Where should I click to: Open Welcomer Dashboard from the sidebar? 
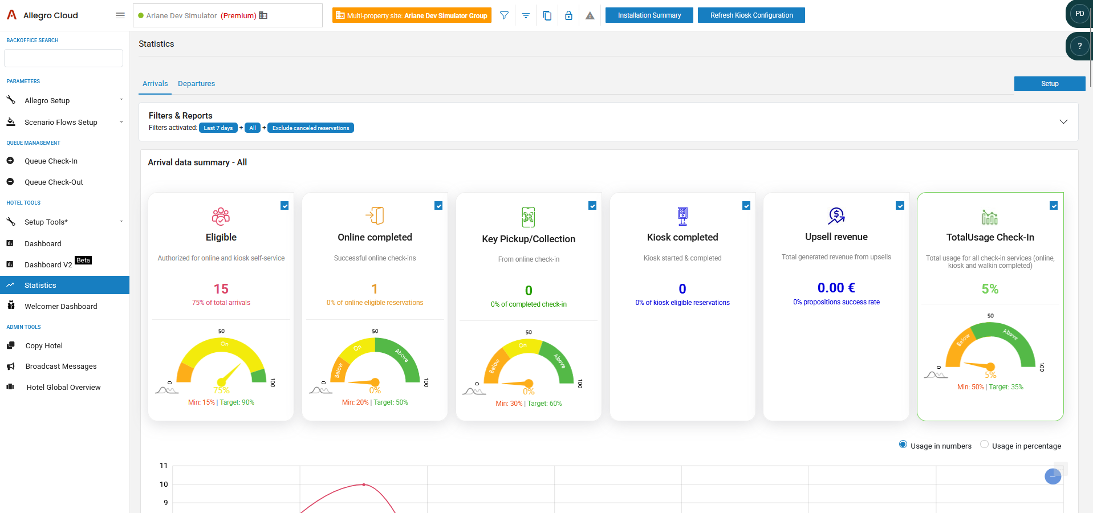(x=61, y=306)
